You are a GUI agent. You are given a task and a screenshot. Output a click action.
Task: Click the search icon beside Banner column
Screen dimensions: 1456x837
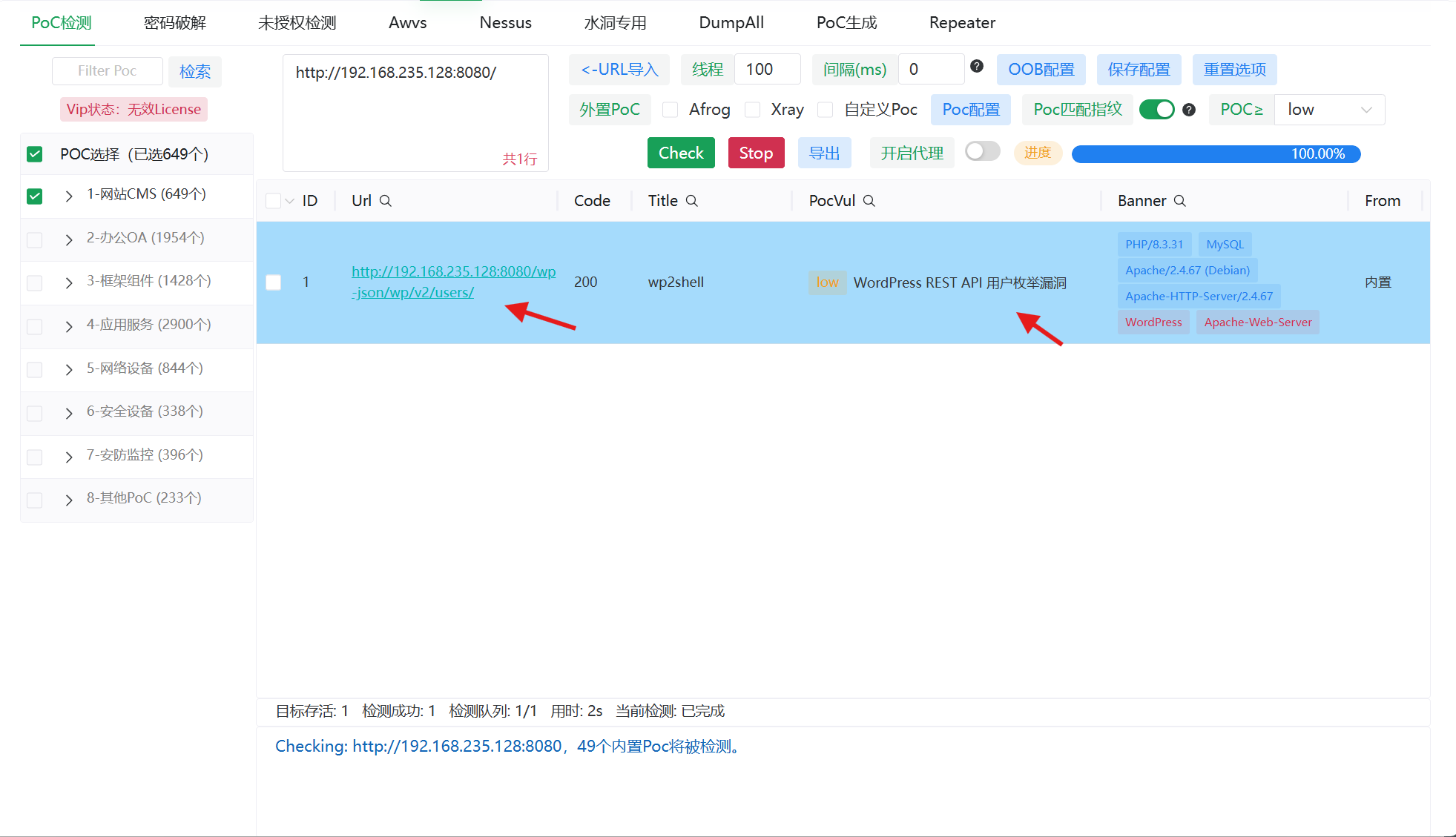1180,201
